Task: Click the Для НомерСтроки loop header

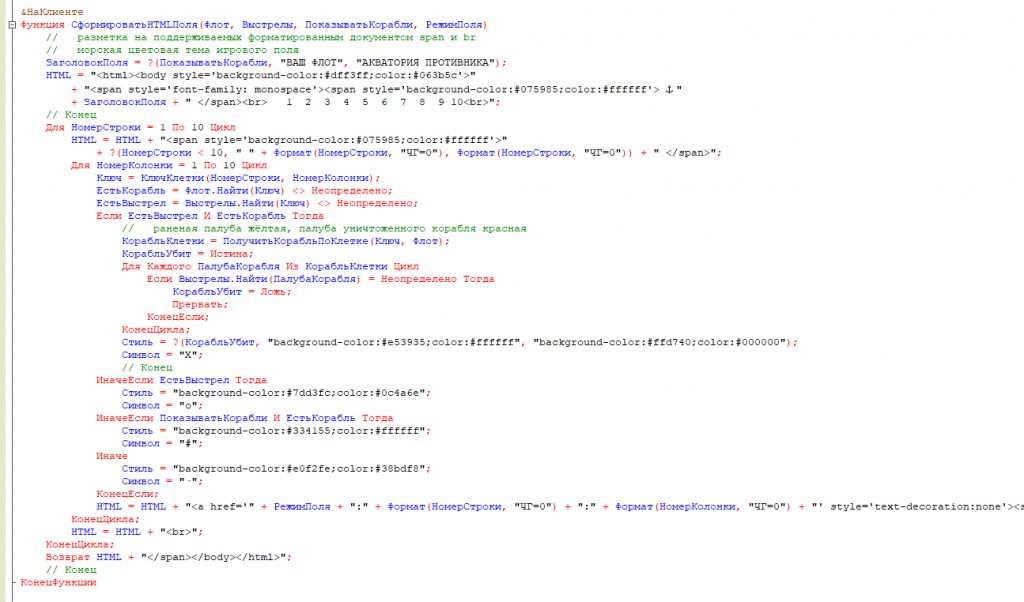Action: (x=140, y=127)
